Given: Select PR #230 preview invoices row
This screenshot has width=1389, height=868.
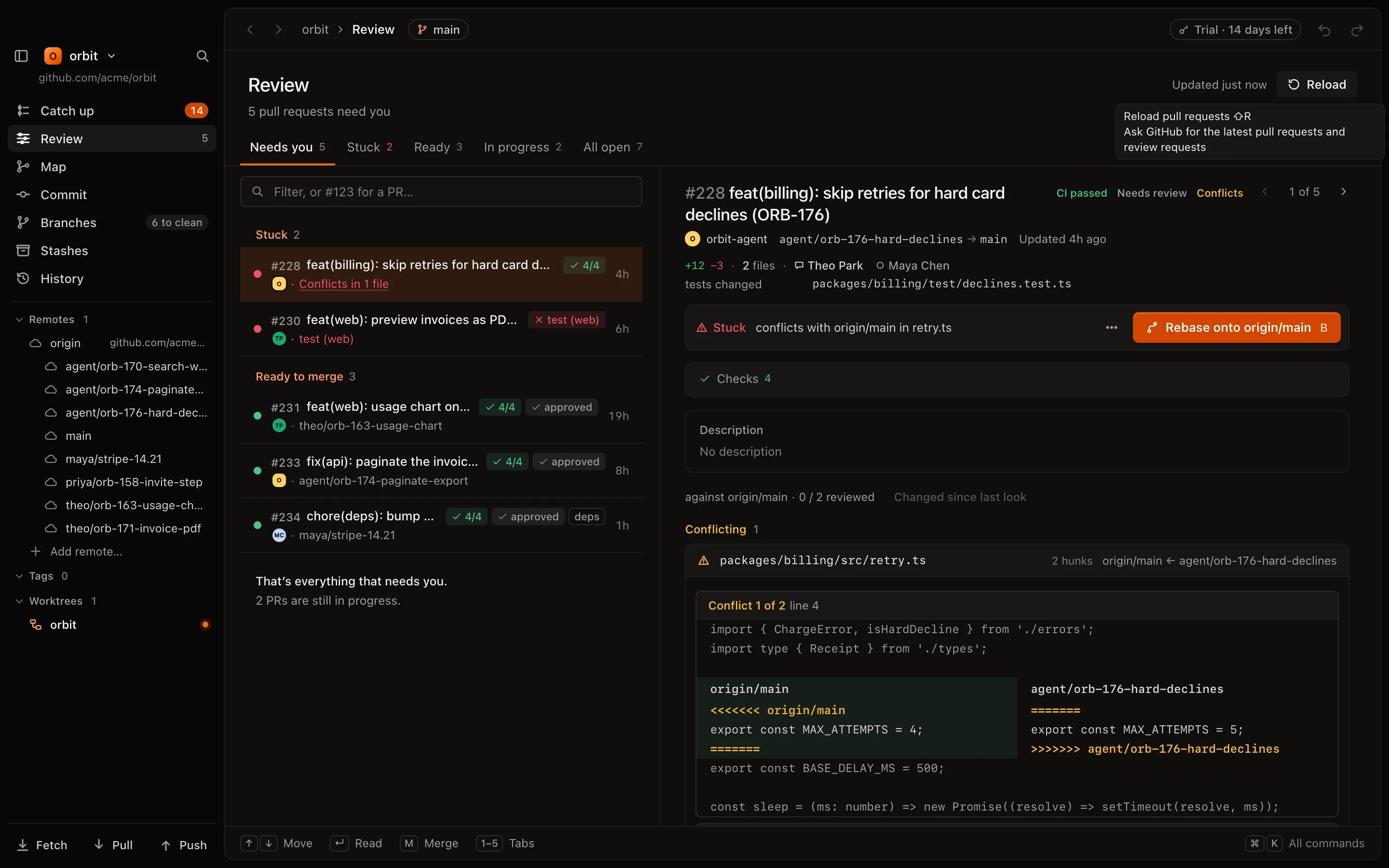Looking at the screenshot, I should [x=441, y=329].
